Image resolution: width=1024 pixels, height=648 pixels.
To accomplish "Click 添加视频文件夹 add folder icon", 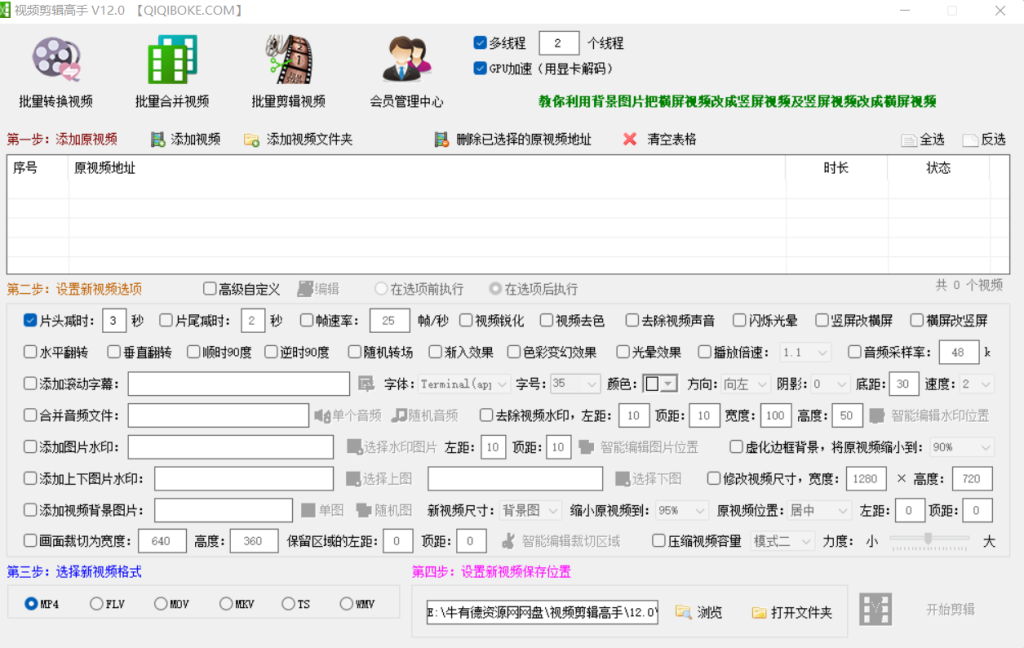I will [x=252, y=140].
